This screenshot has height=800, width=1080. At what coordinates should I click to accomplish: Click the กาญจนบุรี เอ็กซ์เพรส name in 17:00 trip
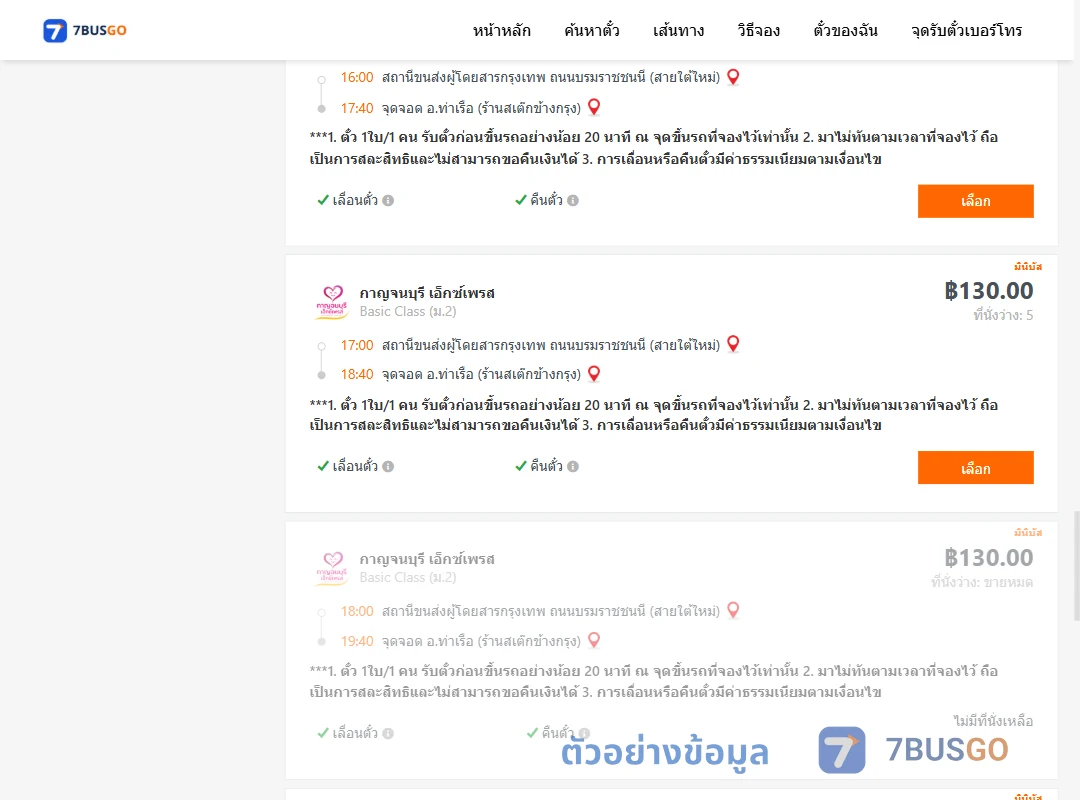[427, 293]
